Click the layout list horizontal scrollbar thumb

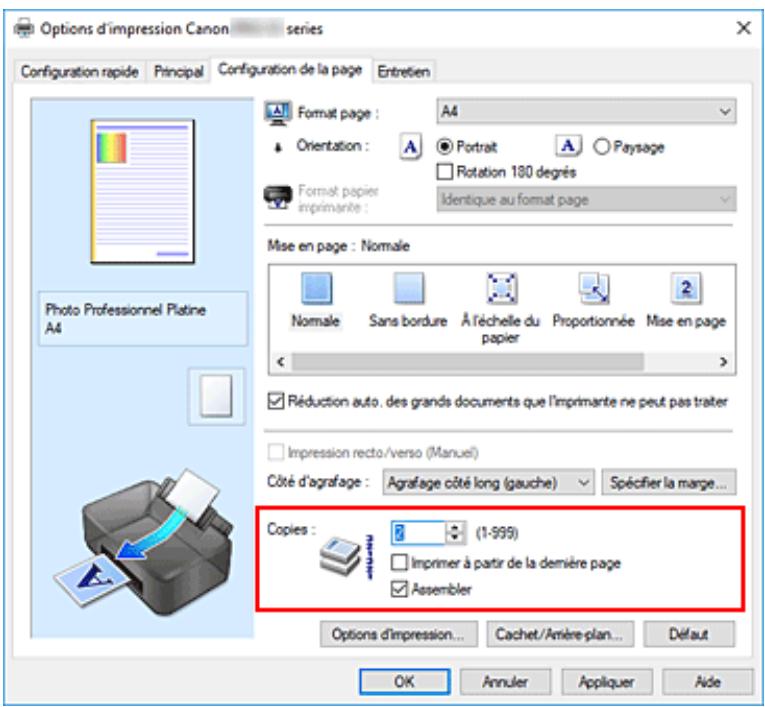pyautogui.click(x=467, y=362)
